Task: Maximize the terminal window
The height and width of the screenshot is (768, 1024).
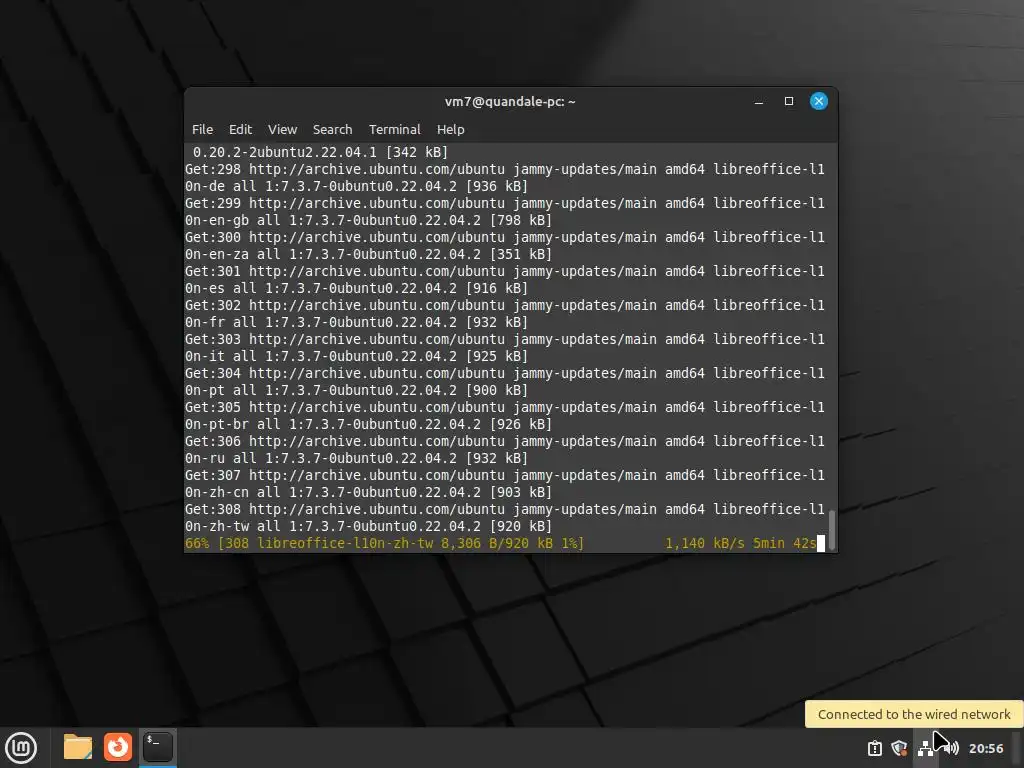Action: tap(788, 101)
